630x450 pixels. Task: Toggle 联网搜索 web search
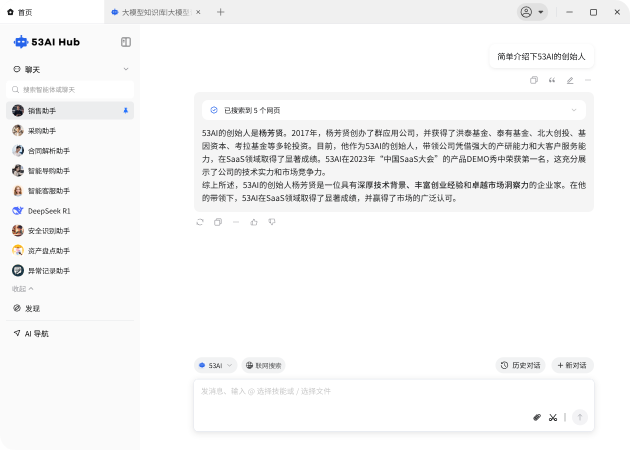pyautogui.click(x=264, y=365)
